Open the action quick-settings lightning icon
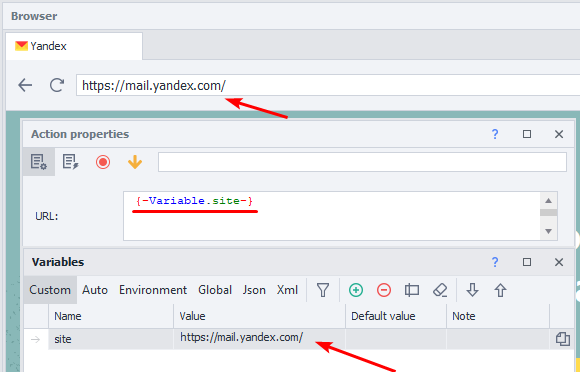The width and height of the screenshot is (580, 372). pyautogui.click(x=70, y=162)
